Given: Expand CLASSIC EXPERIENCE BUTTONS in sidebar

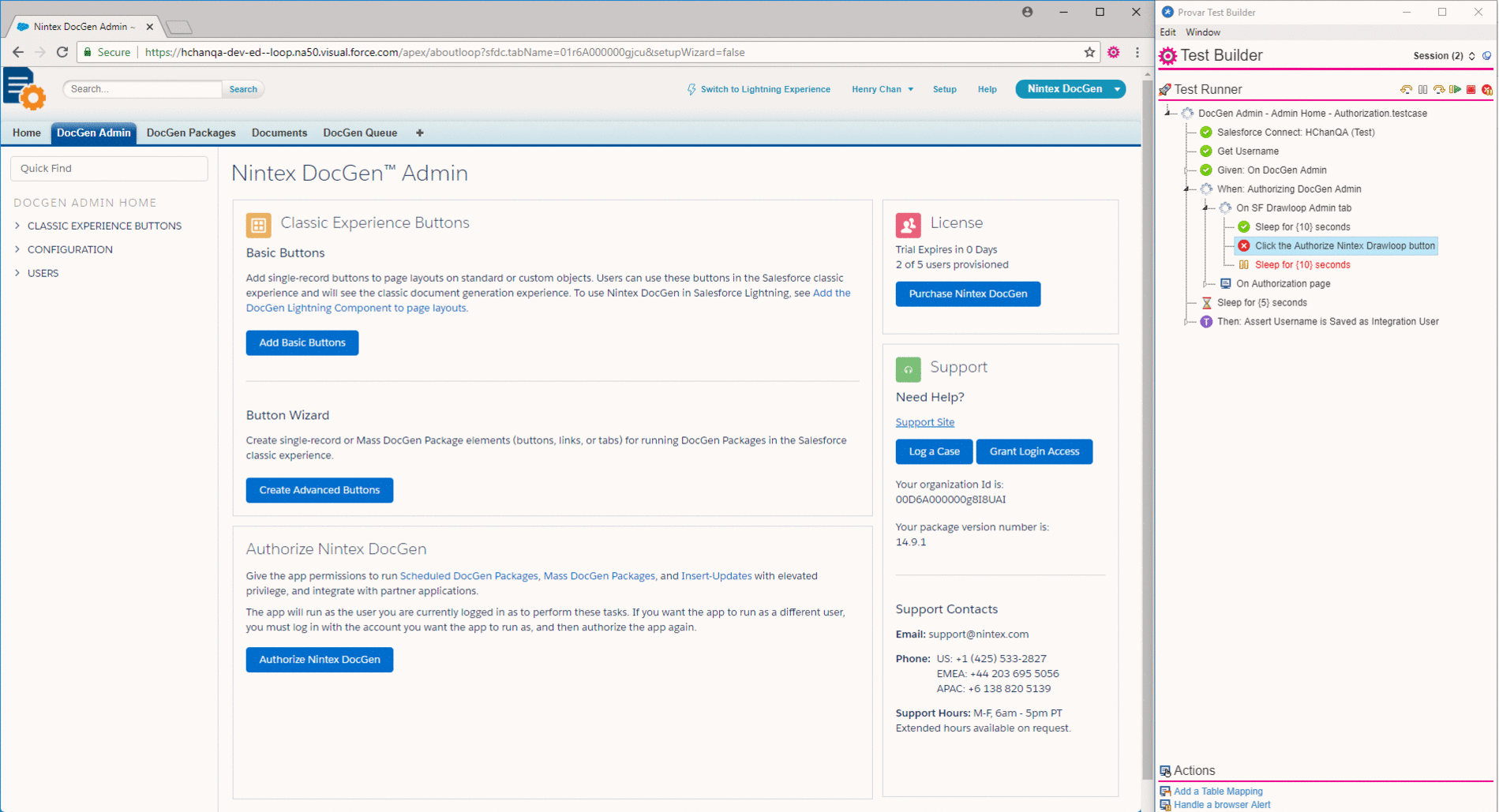Looking at the screenshot, I should pos(17,226).
